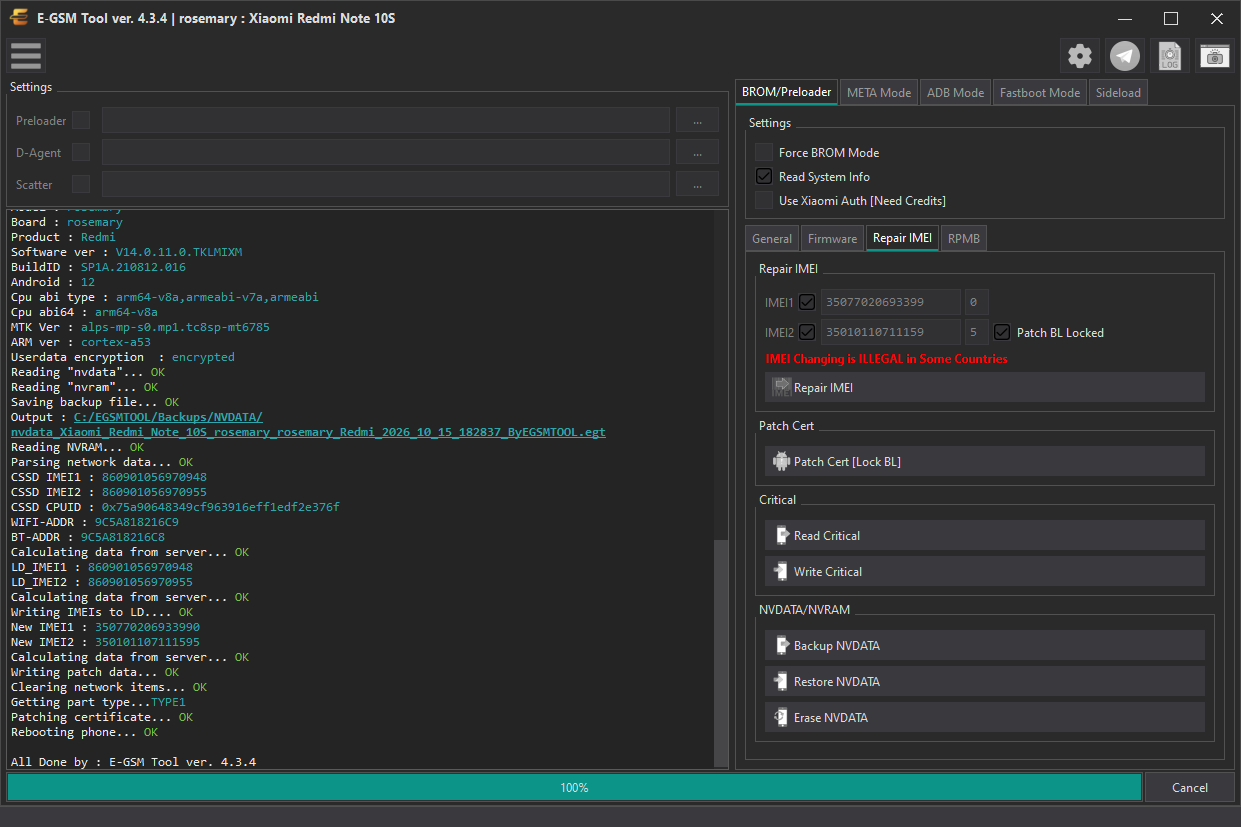Enable Use Xiaomi Auth checkbox

point(764,200)
